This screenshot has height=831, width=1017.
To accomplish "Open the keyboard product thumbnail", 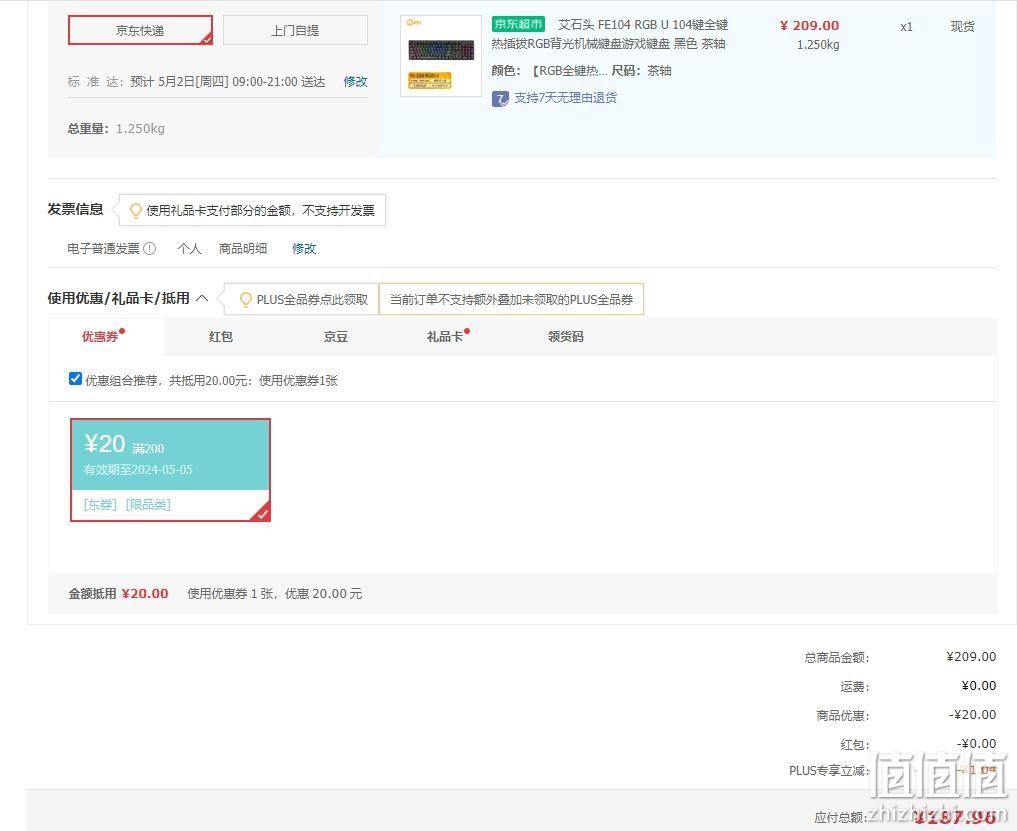I will (x=440, y=56).
